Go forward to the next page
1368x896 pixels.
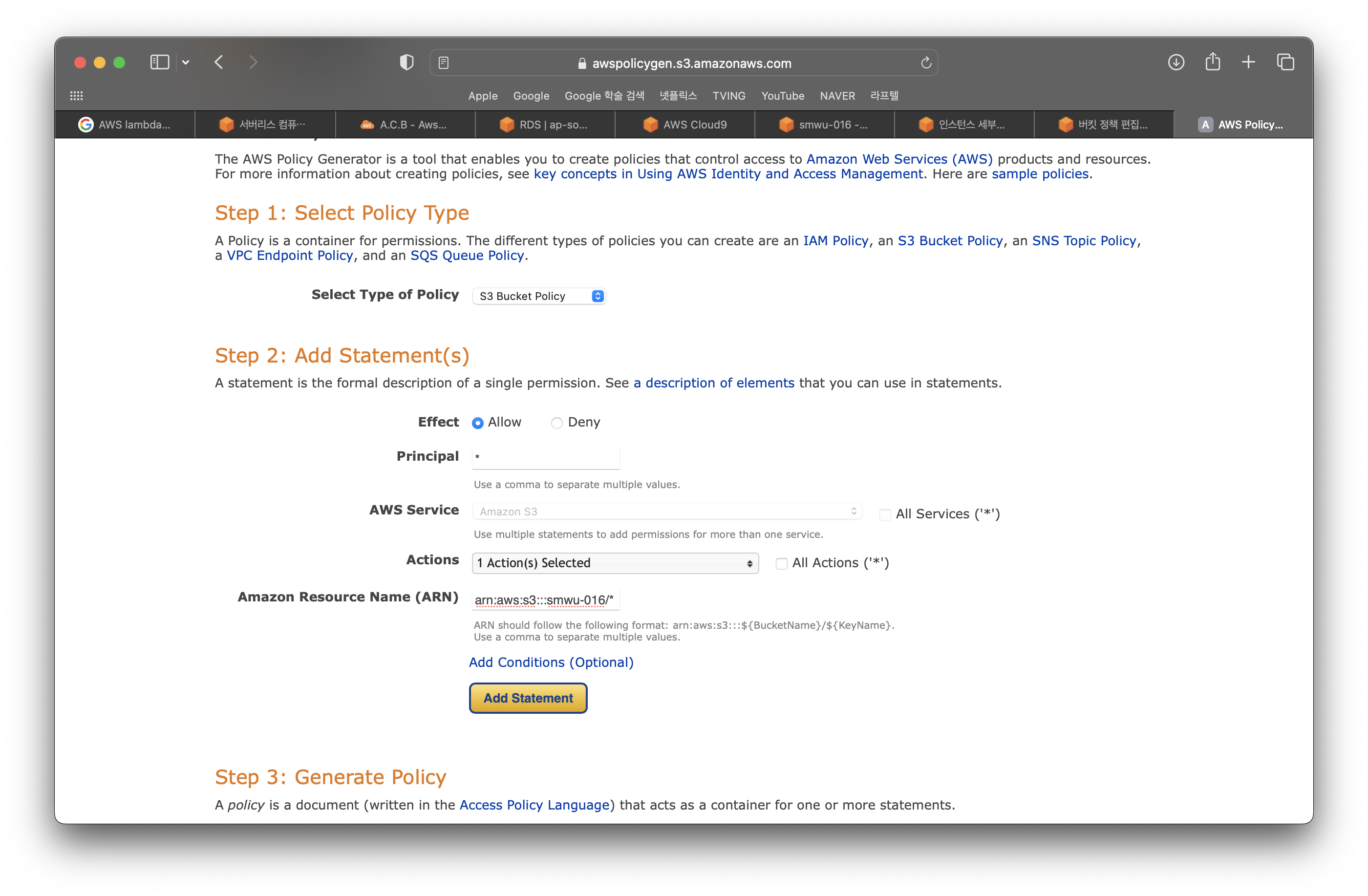click(253, 62)
